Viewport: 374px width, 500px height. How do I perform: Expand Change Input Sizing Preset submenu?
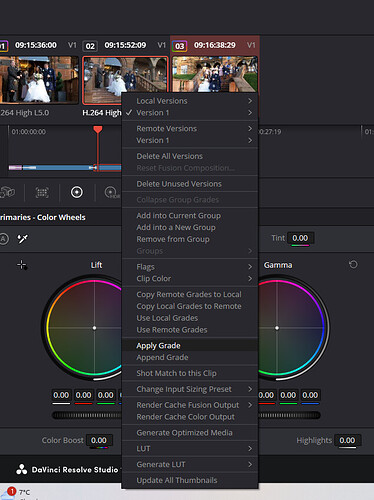(x=190, y=389)
